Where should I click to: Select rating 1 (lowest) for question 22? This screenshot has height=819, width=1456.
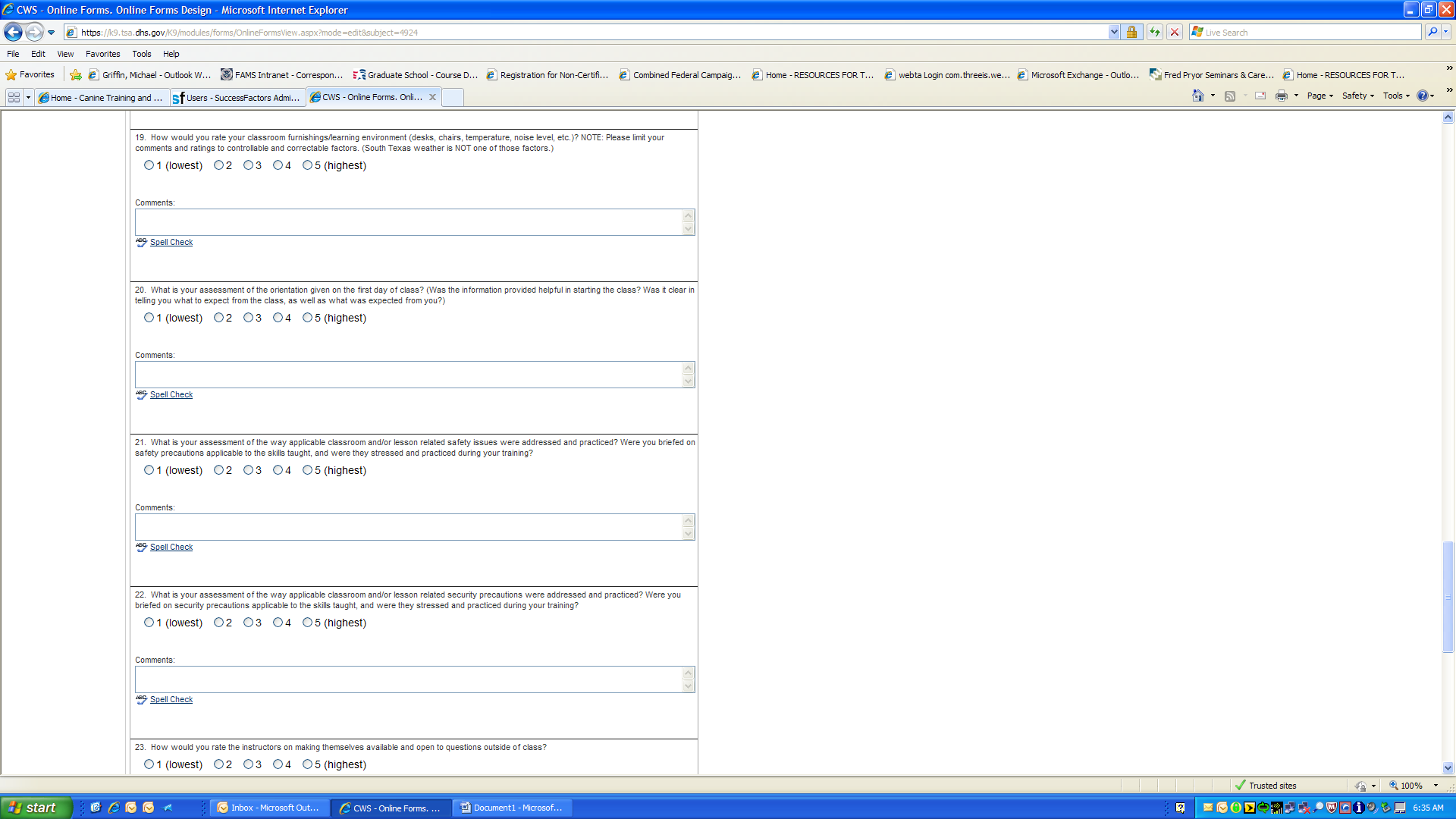pos(149,623)
